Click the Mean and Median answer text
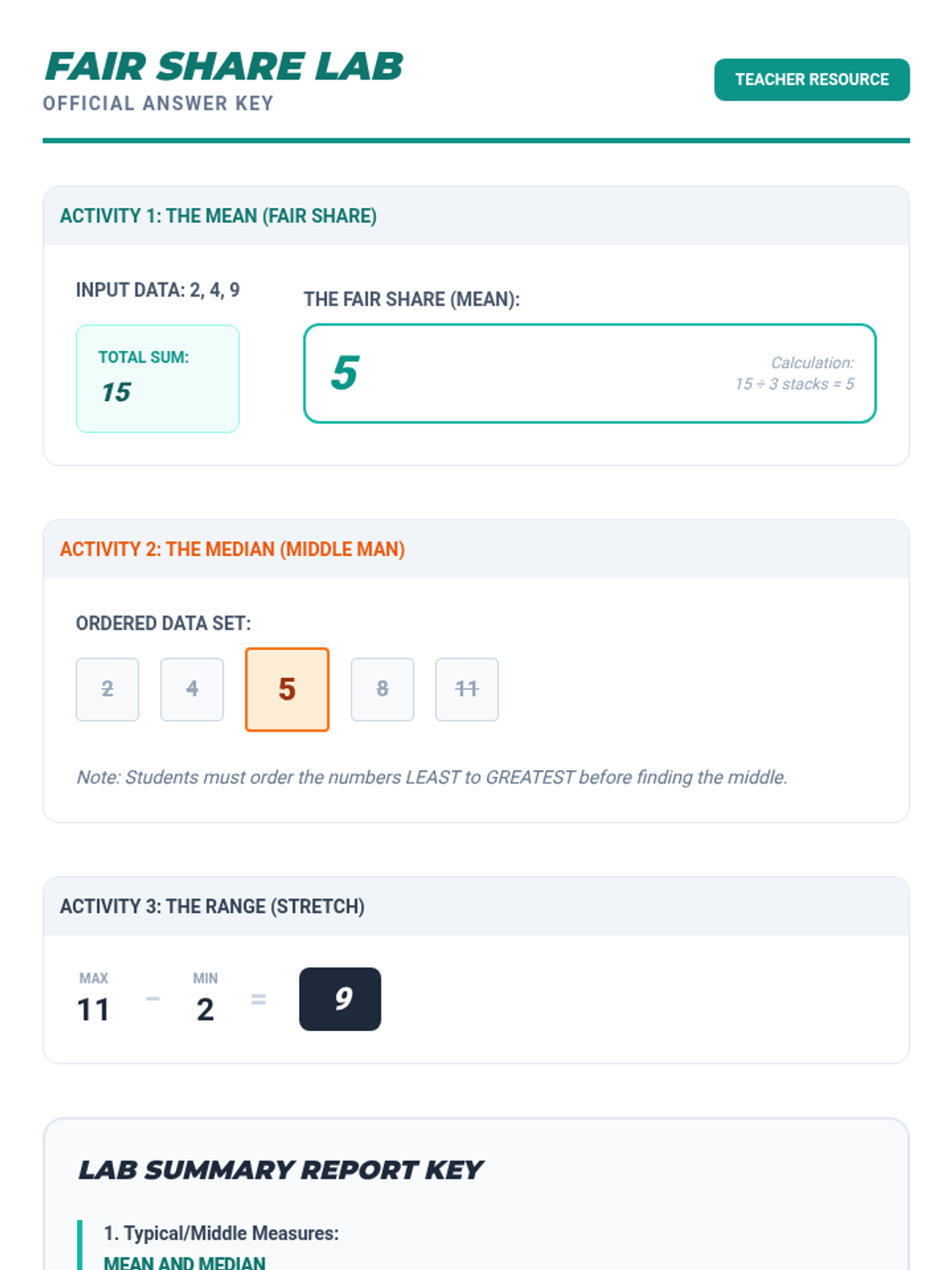Image resolution: width=952 pixels, height=1270 pixels. pos(184,1262)
